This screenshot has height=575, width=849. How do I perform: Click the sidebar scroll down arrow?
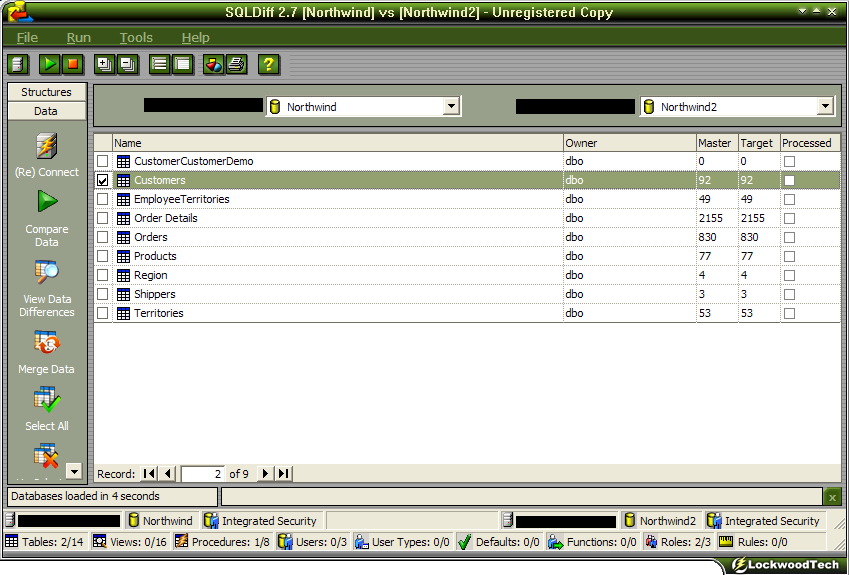click(x=74, y=472)
